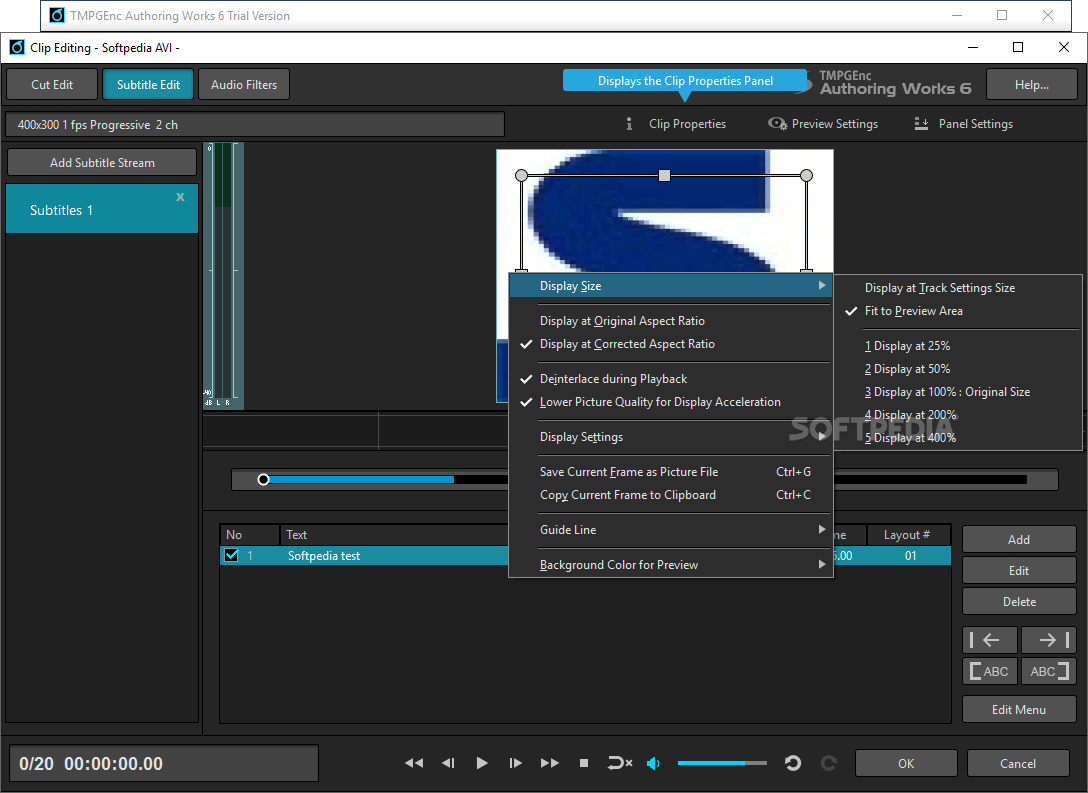Rewind with the fast backward icon
This screenshot has height=793, width=1088.
click(414, 763)
